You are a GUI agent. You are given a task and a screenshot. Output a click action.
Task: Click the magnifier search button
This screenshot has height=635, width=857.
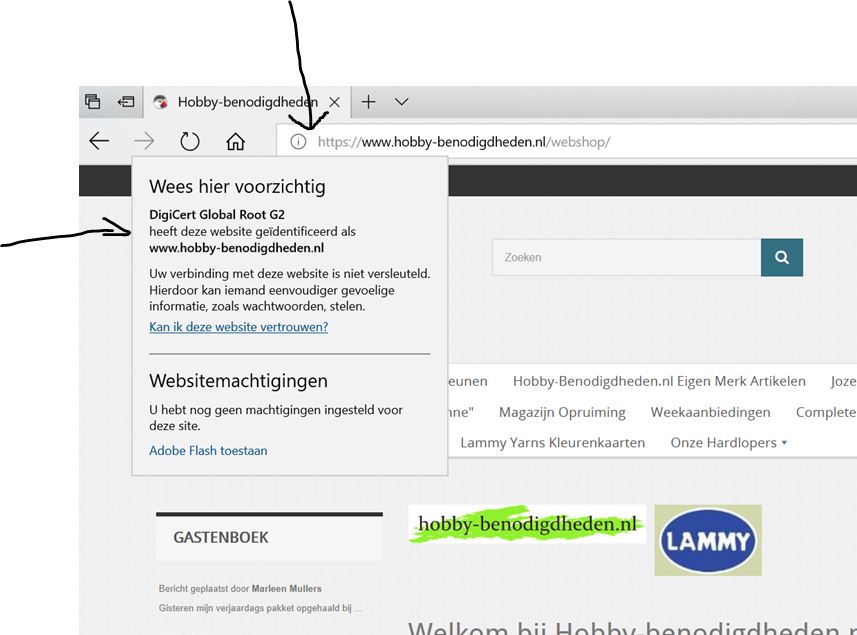(782, 257)
